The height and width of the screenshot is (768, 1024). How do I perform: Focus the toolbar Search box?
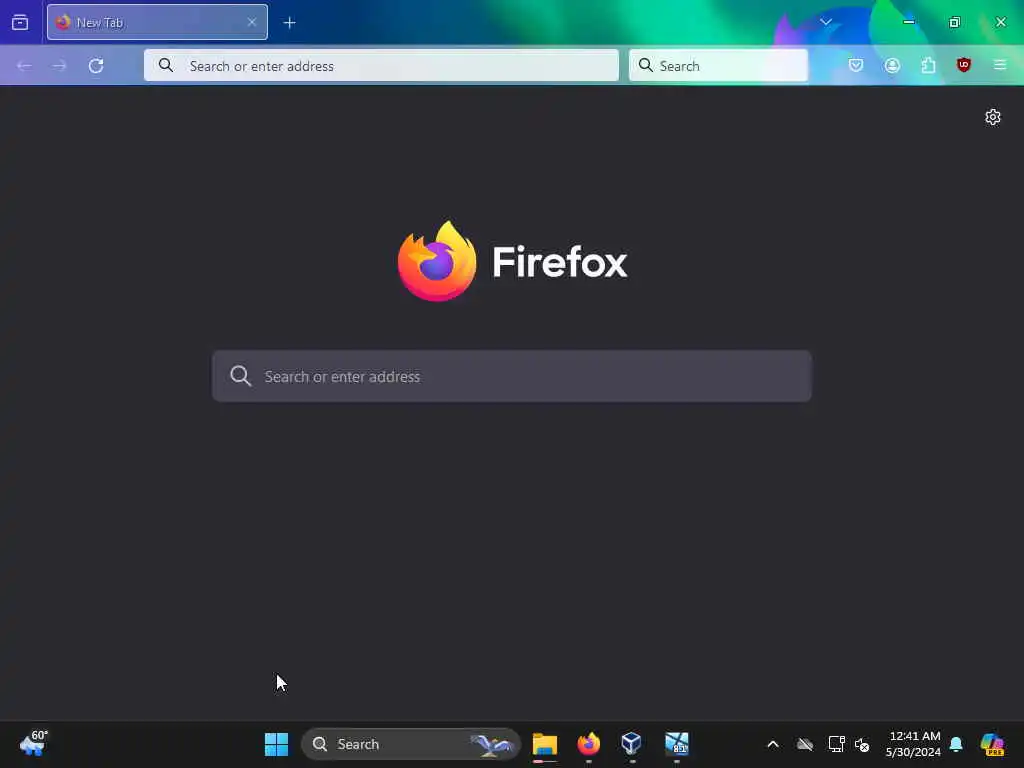[x=718, y=65]
